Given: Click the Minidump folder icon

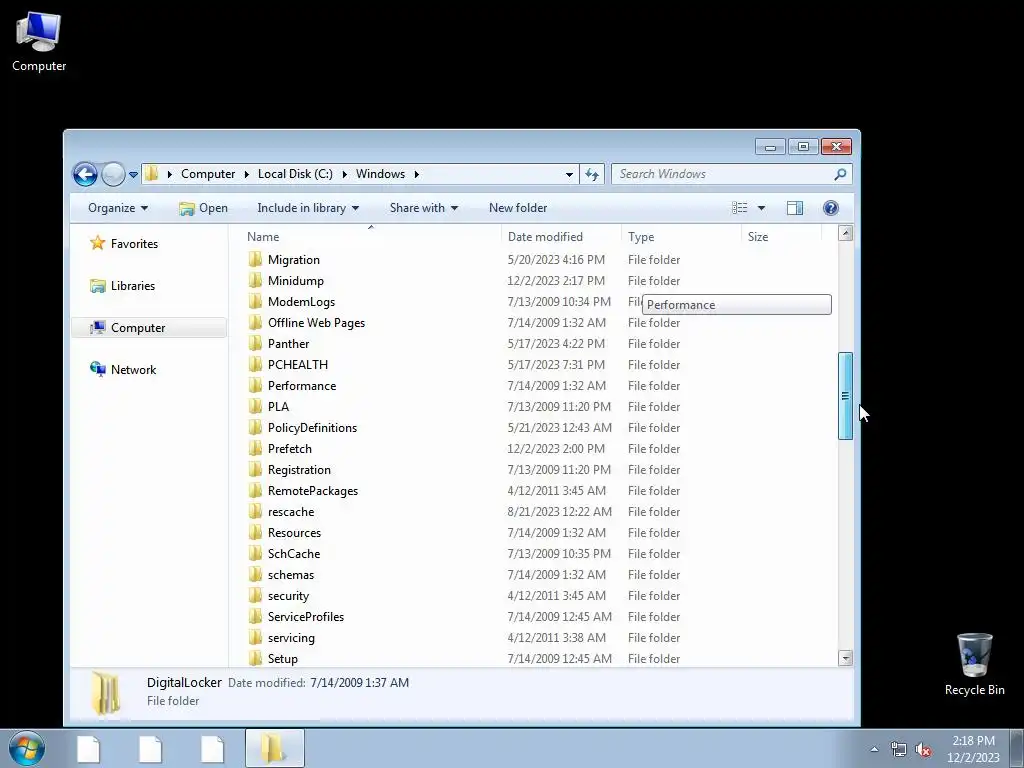Looking at the screenshot, I should point(255,280).
